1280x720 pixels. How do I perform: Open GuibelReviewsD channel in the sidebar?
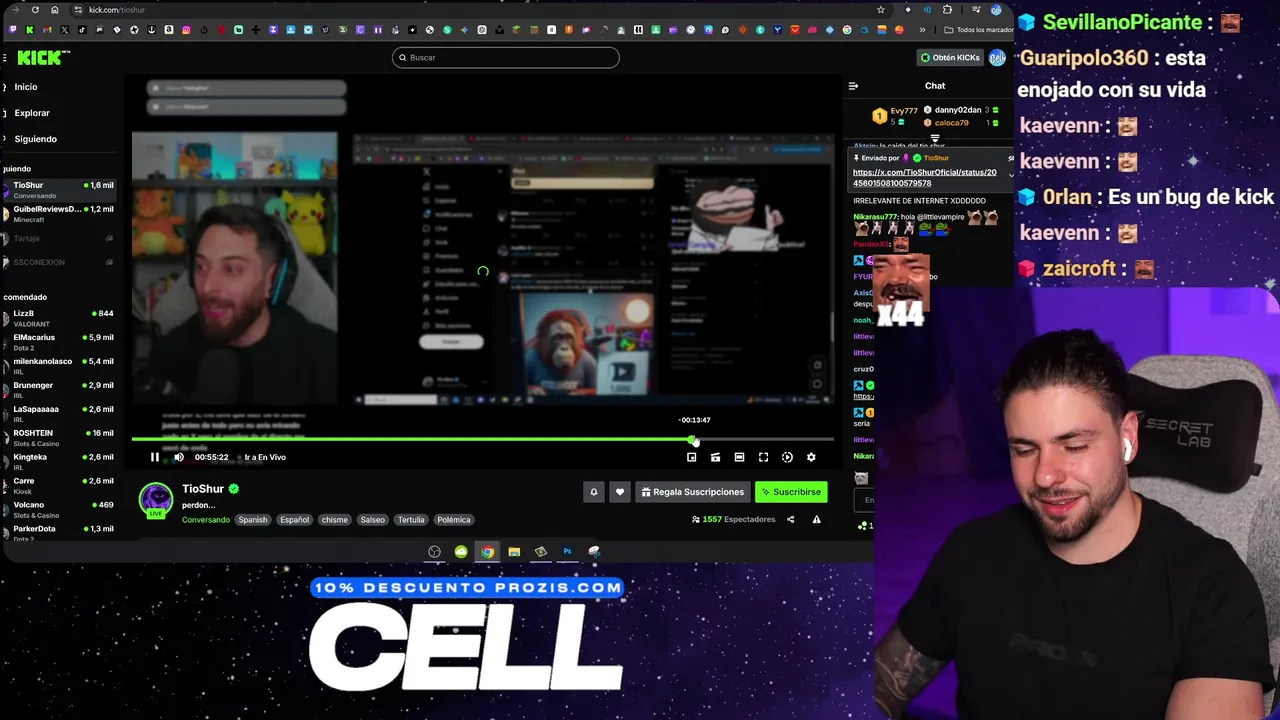click(60, 213)
